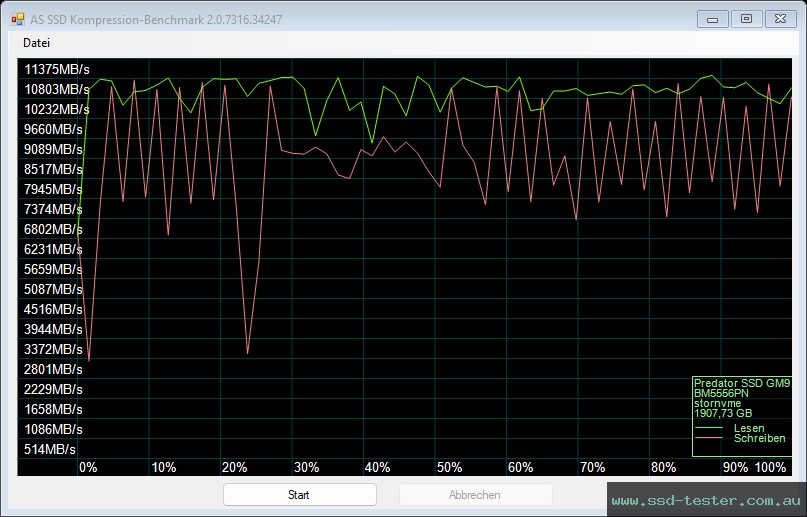Click the 80% x-axis label
This screenshot has width=807, height=517.
click(663, 468)
